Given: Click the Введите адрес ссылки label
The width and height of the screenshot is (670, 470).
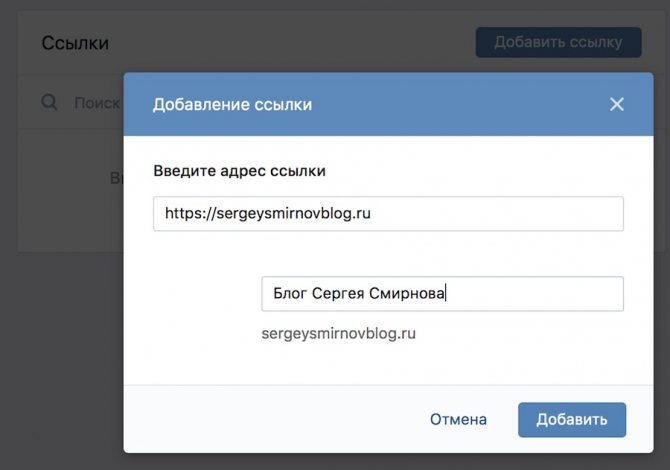Looking at the screenshot, I should coord(239,171).
